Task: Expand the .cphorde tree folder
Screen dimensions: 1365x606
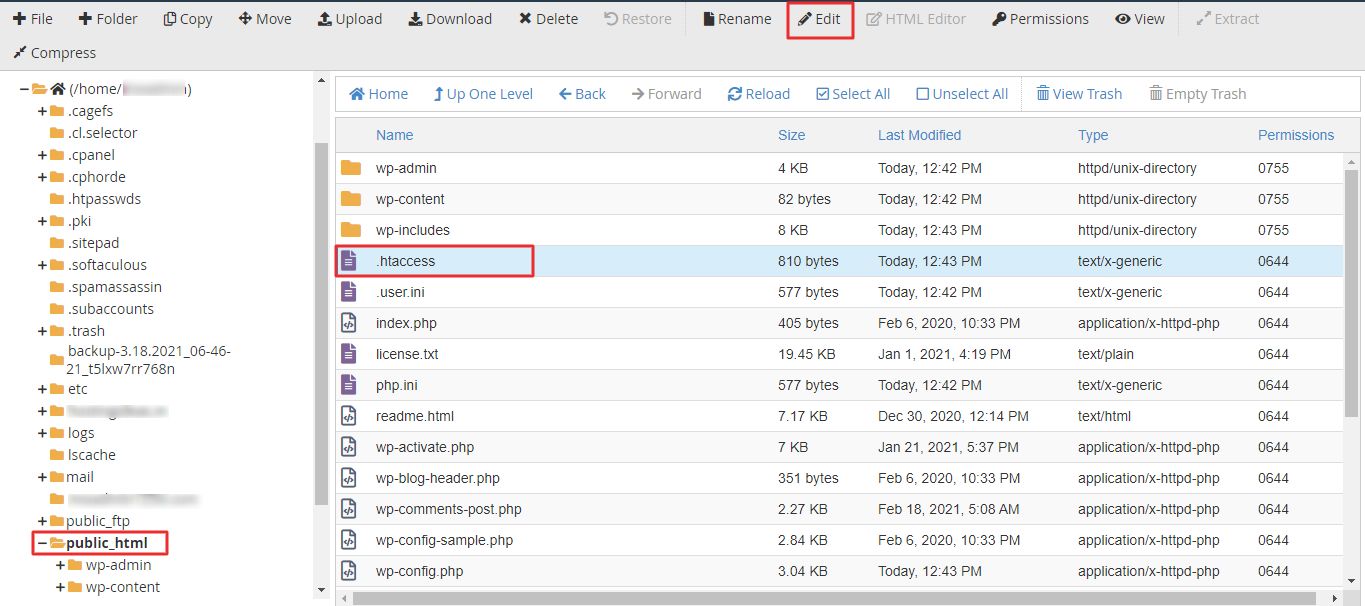Action: 42,177
